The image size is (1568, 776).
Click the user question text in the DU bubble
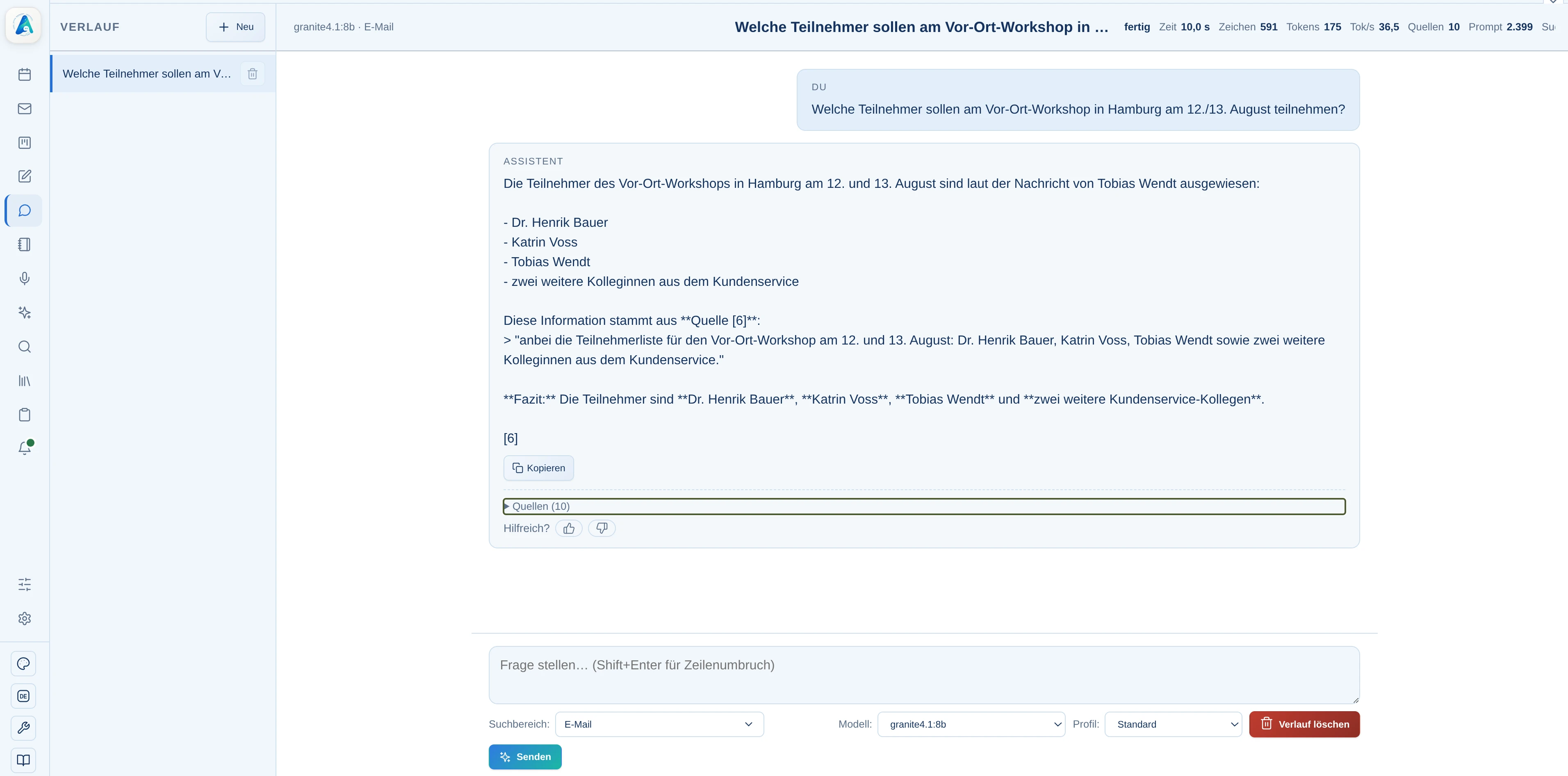click(1078, 110)
